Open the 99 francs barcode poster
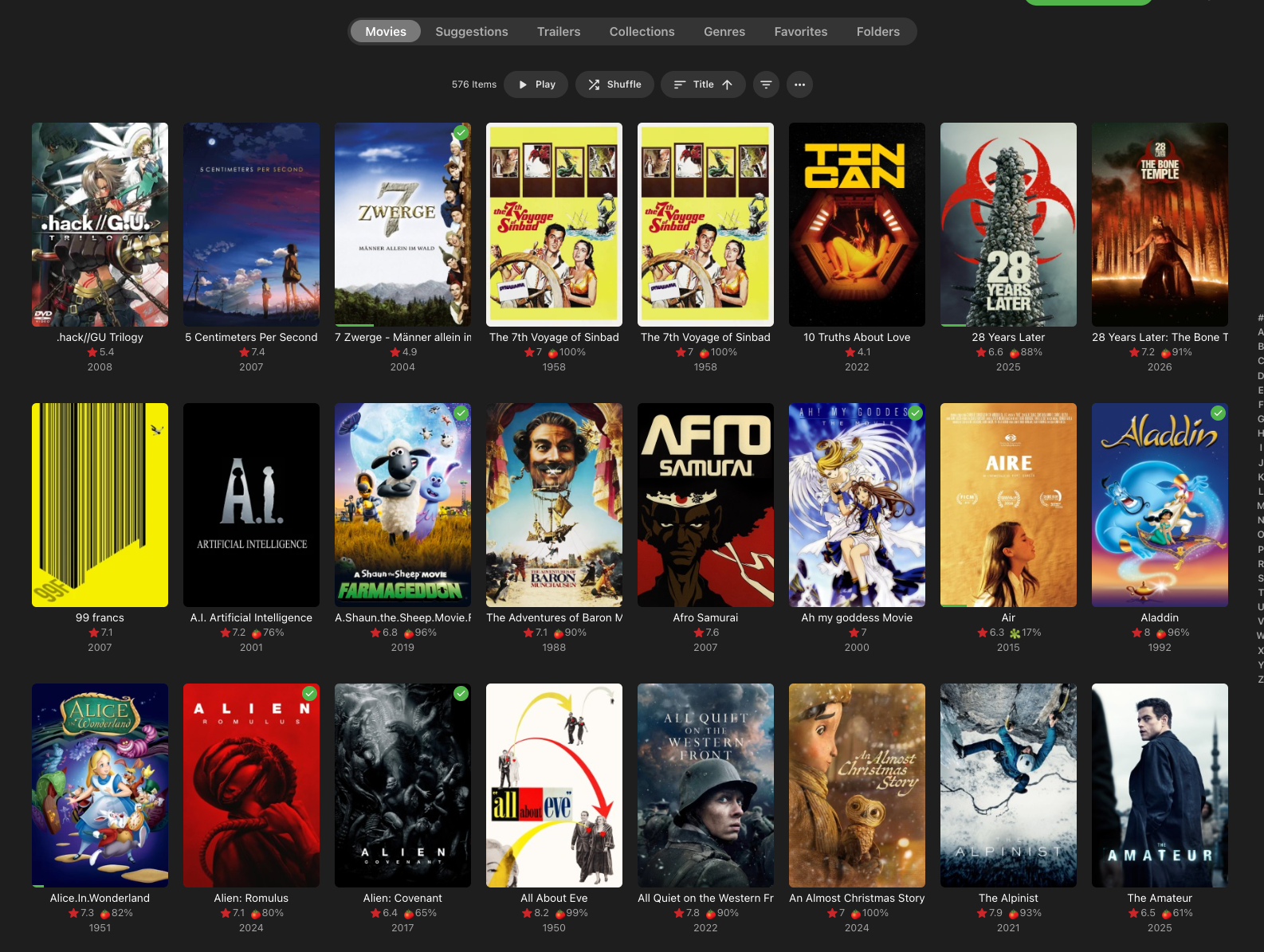The width and height of the screenshot is (1264, 952). (x=100, y=505)
